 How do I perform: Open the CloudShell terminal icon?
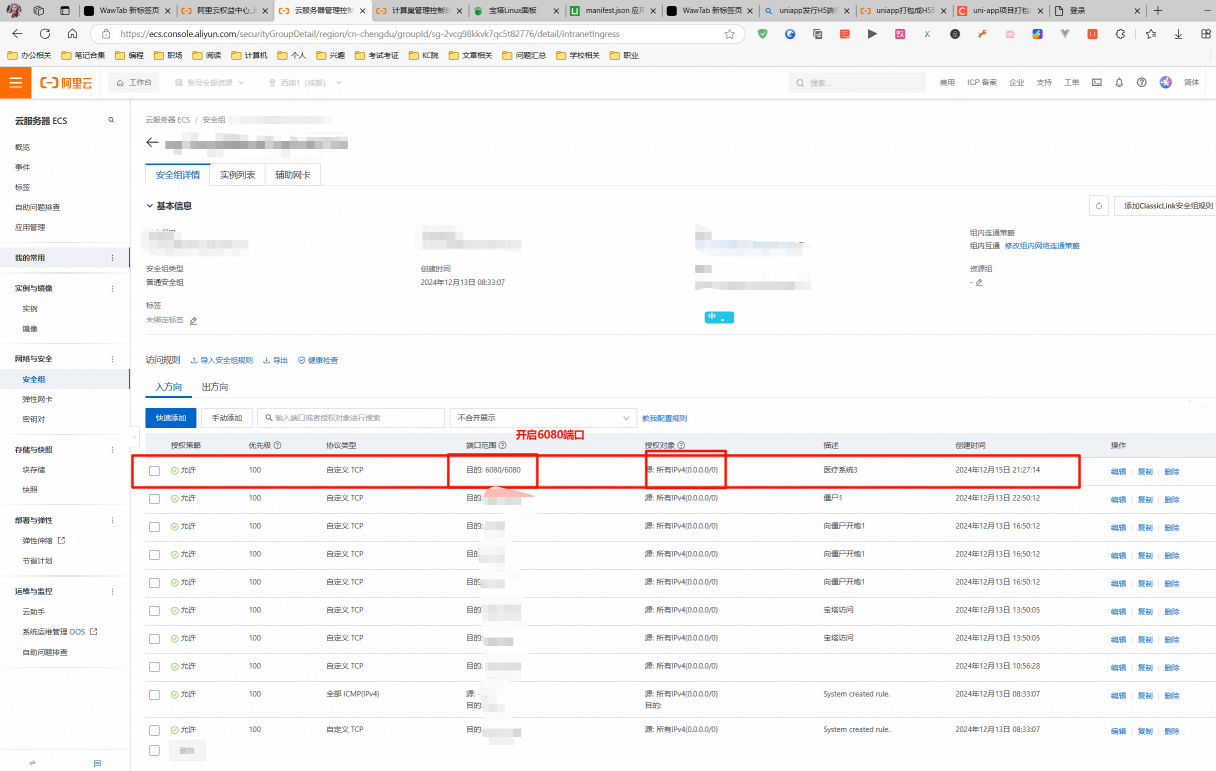pos(1096,82)
